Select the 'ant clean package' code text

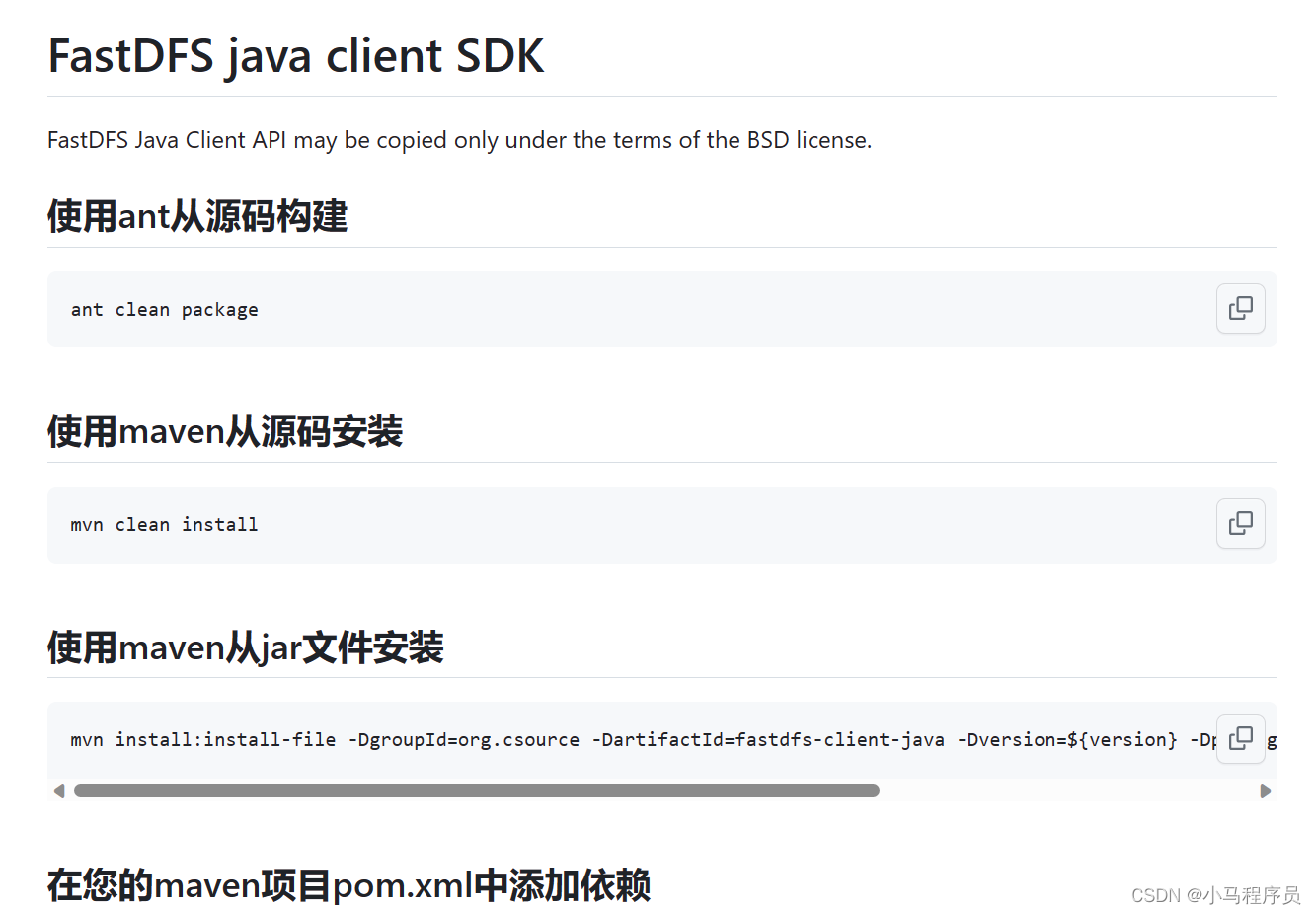tap(164, 309)
